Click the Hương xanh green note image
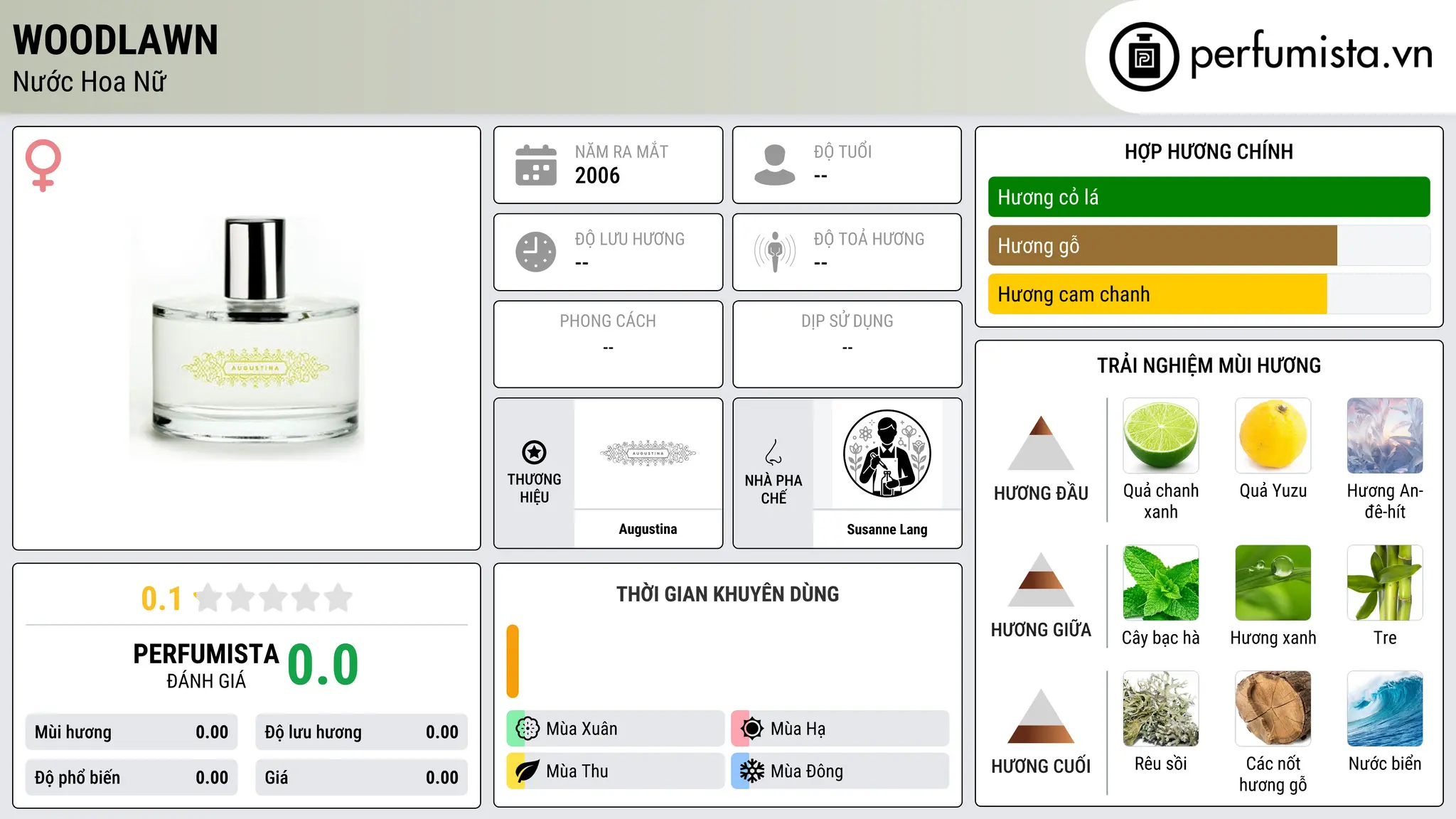This screenshot has height=819, width=1456. click(1273, 583)
